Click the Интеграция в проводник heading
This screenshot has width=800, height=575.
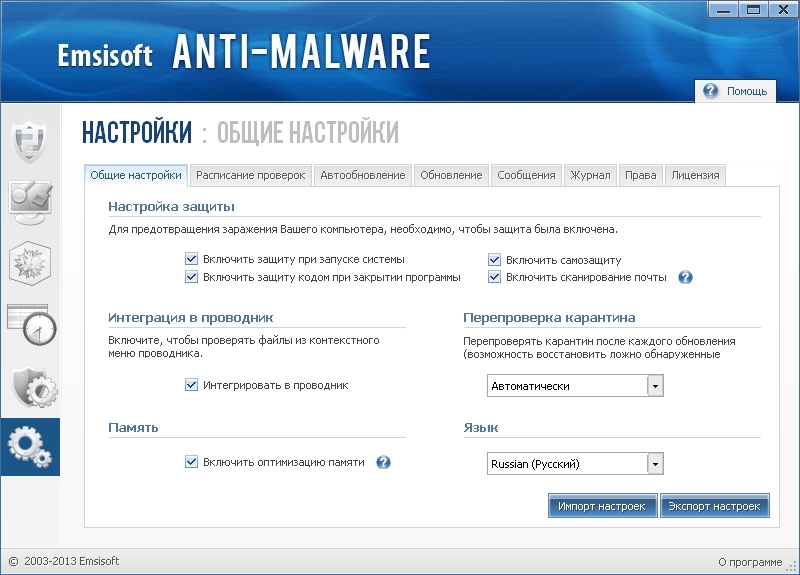pyautogui.click(x=191, y=318)
